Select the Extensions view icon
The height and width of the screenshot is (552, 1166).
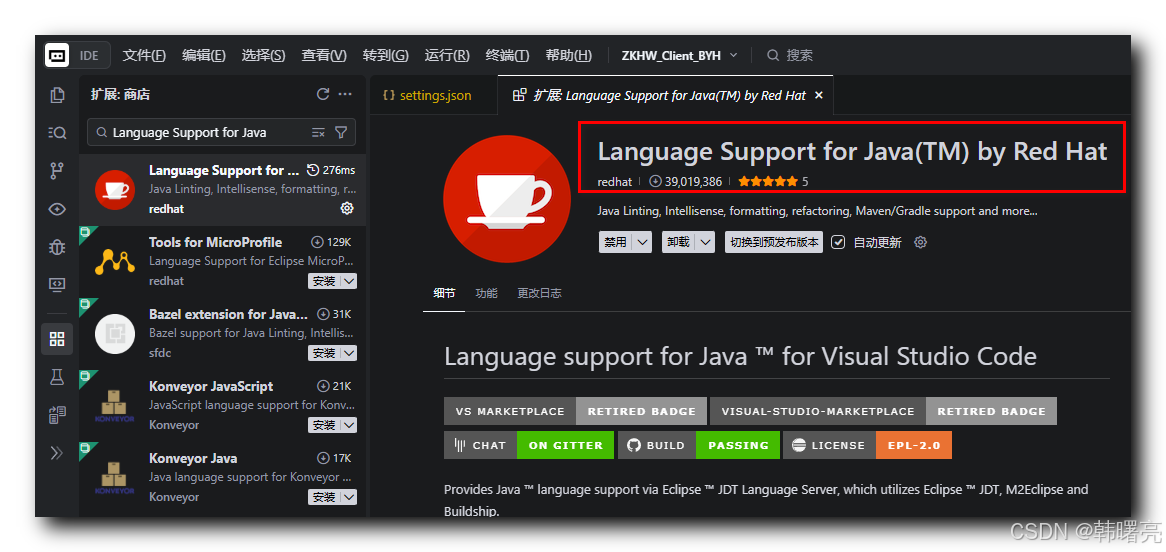point(57,339)
